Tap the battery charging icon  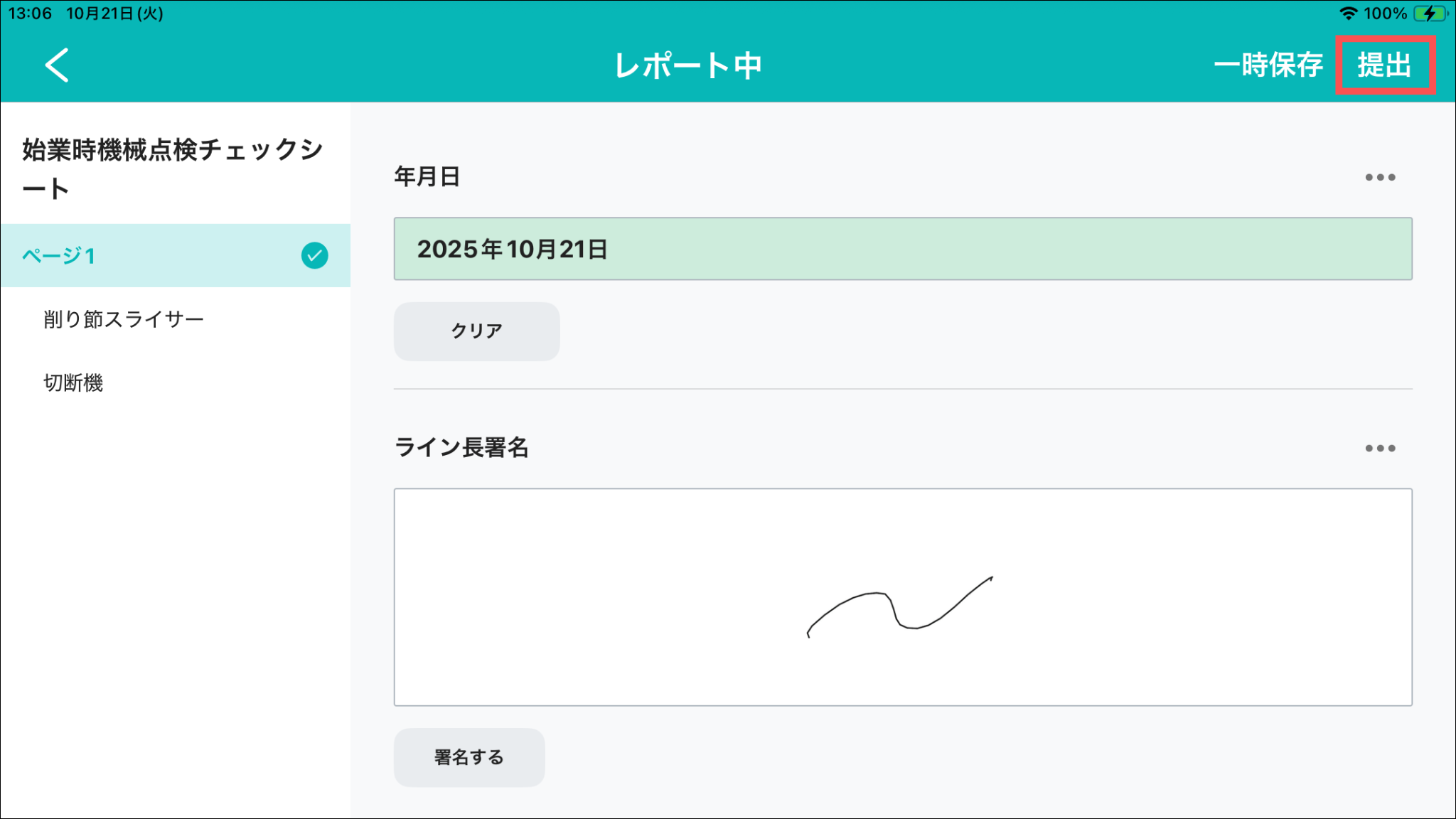pyautogui.click(x=1430, y=14)
